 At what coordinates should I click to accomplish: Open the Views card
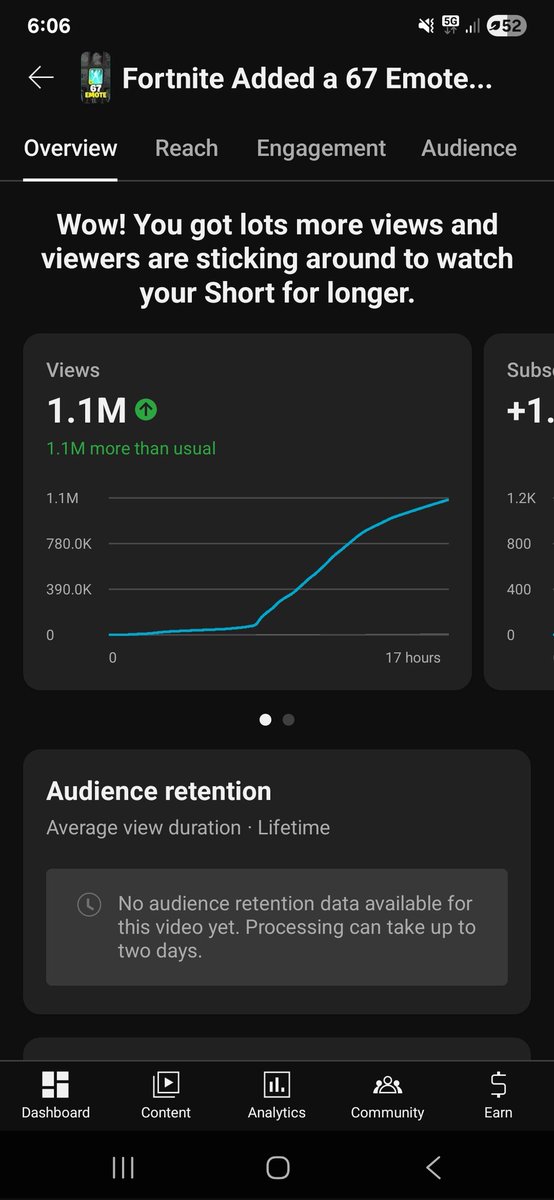pyautogui.click(x=247, y=512)
